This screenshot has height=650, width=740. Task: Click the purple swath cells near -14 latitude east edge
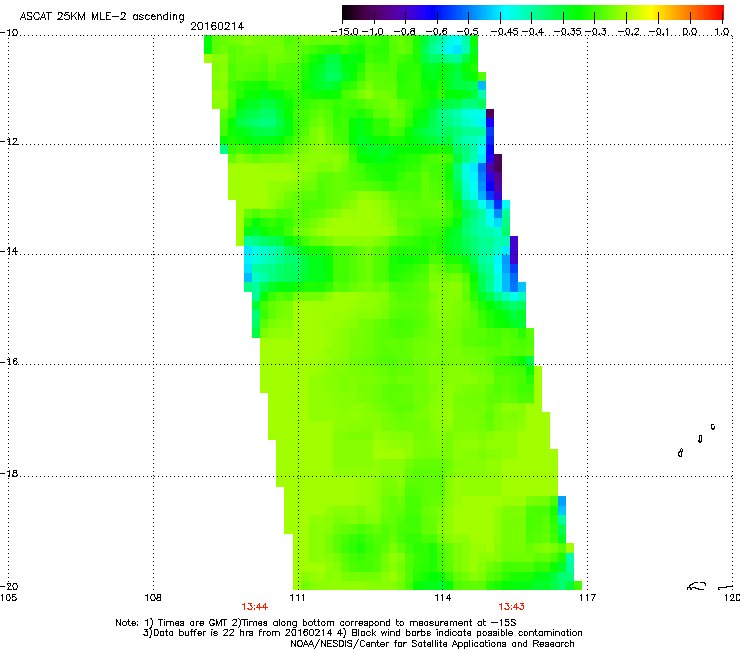pyautogui.click(x=514, y=250)
